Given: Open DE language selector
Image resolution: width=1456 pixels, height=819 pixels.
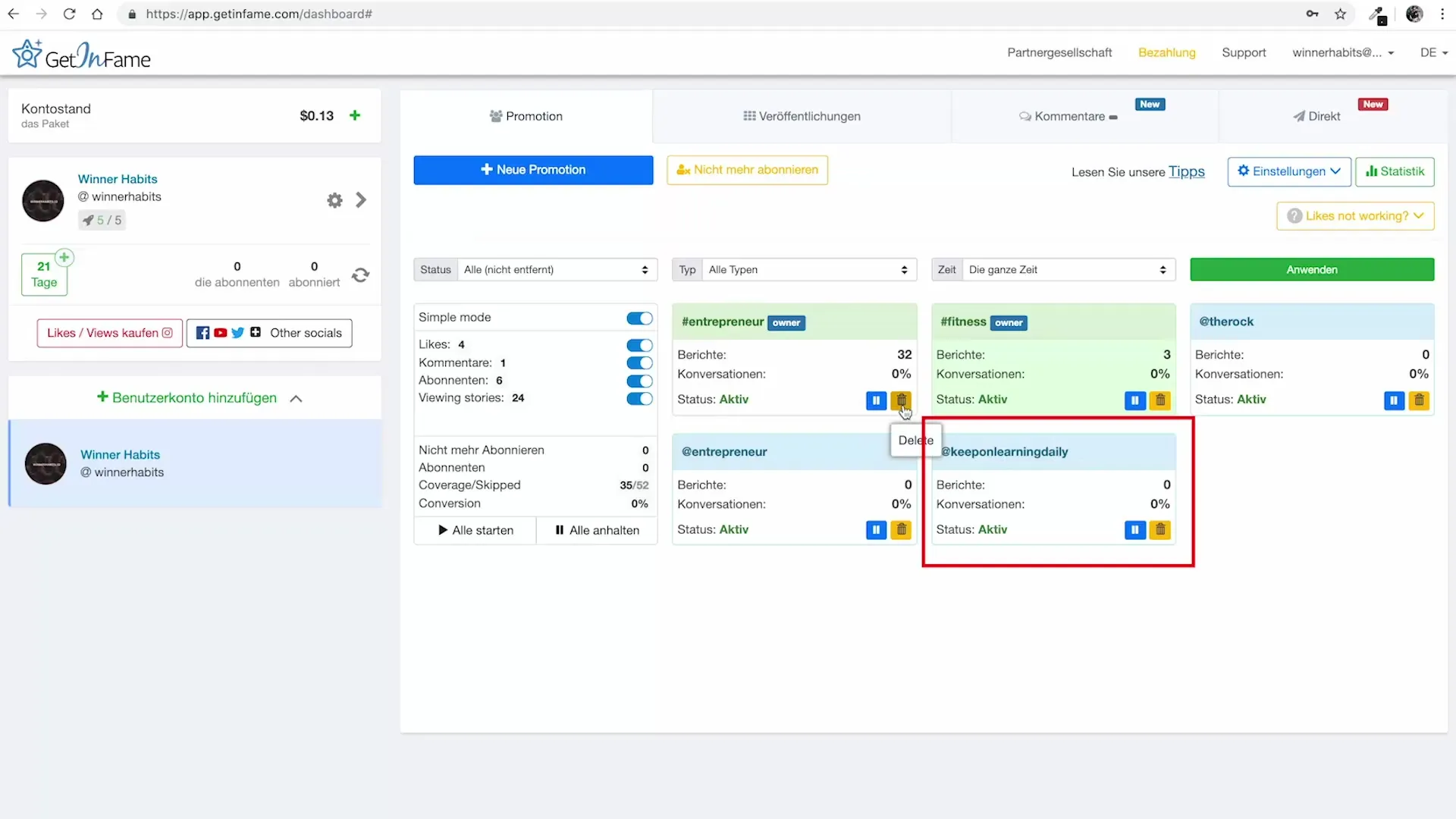Looking at the screenshot, I should pos(1434,52).
